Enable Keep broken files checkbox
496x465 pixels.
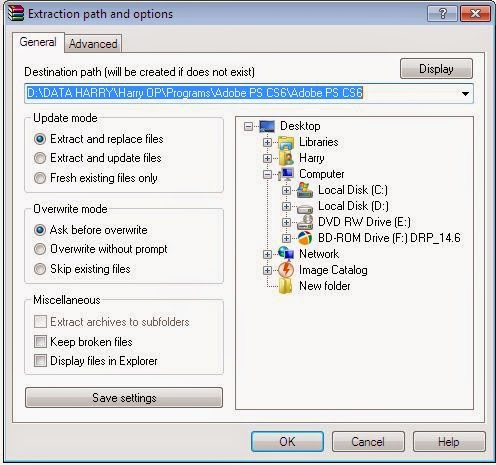40,342
